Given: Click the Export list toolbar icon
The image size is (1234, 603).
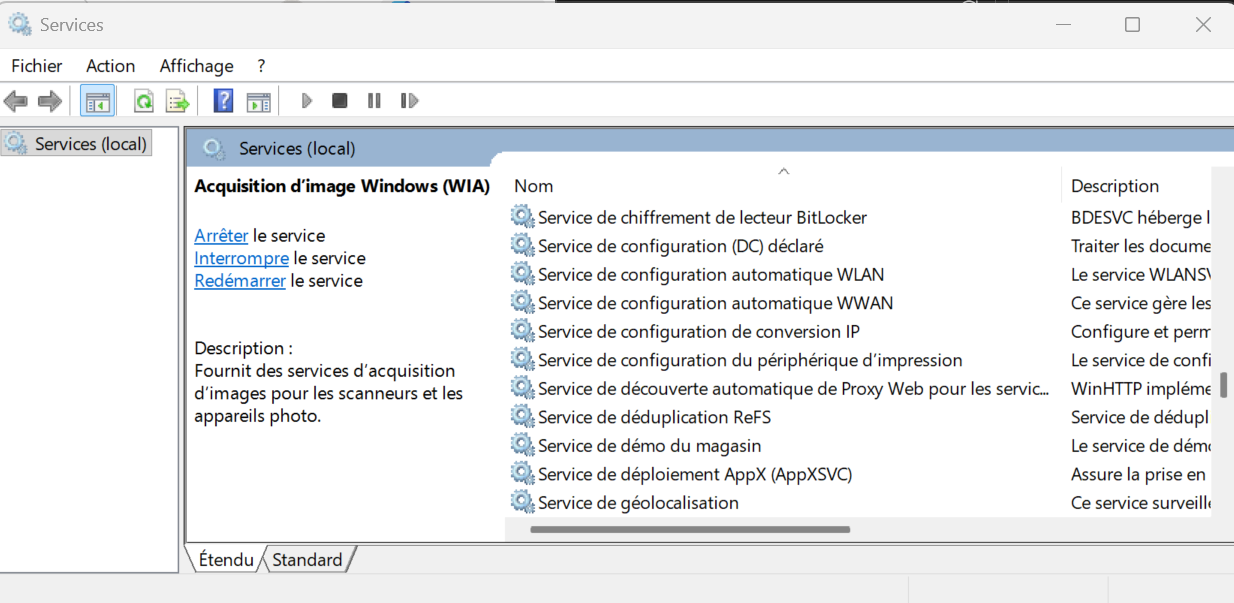Looking at the screenshot, I should click(x=177, y=101).
